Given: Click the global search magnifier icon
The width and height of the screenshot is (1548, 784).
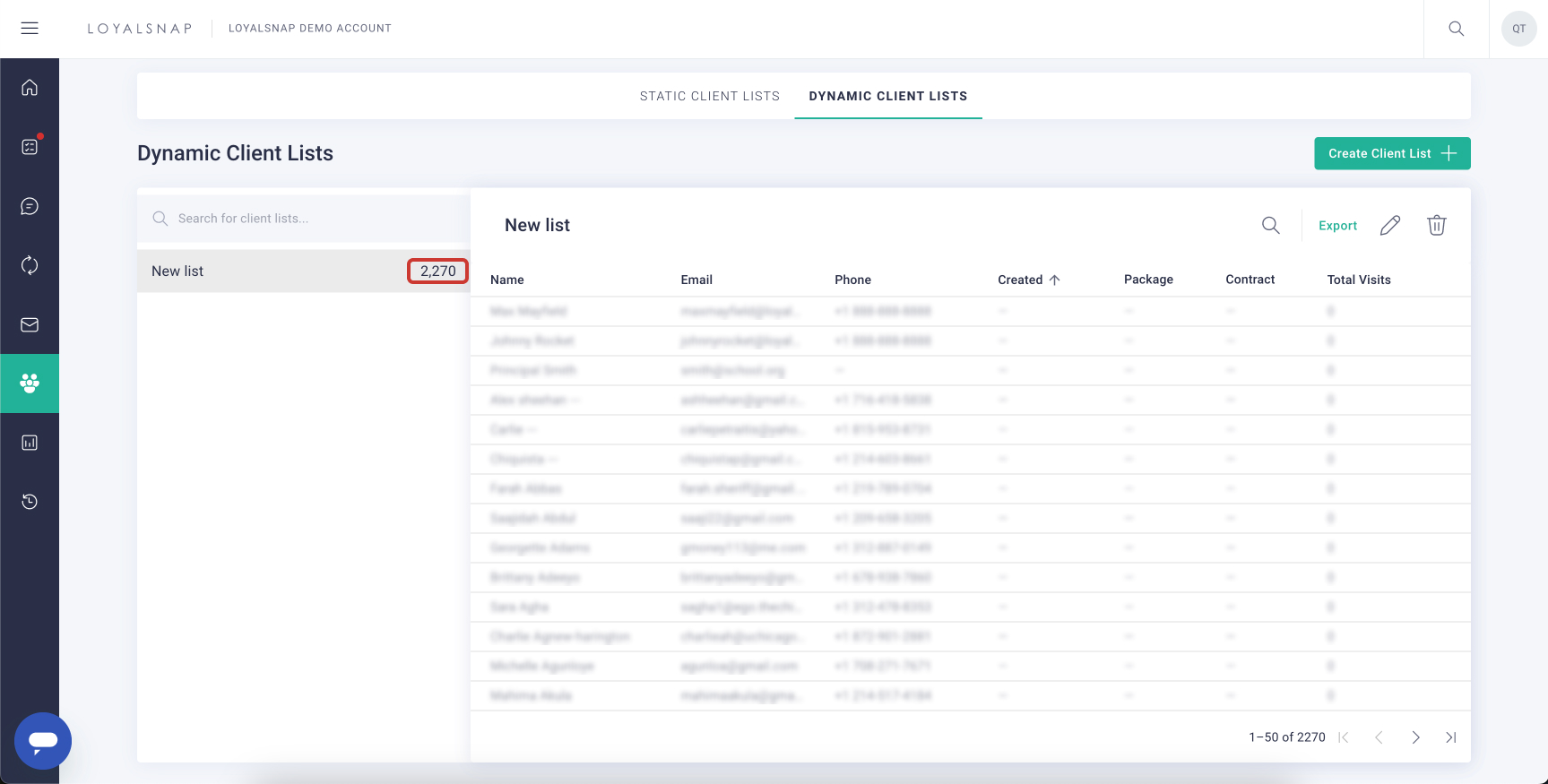Looking at the screenshot, I should [x=1456, y=29].
